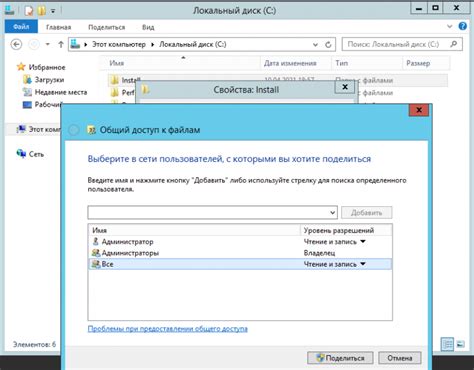
Task: Open Explorer help question mark icon
Action: (x=463, y=26)
